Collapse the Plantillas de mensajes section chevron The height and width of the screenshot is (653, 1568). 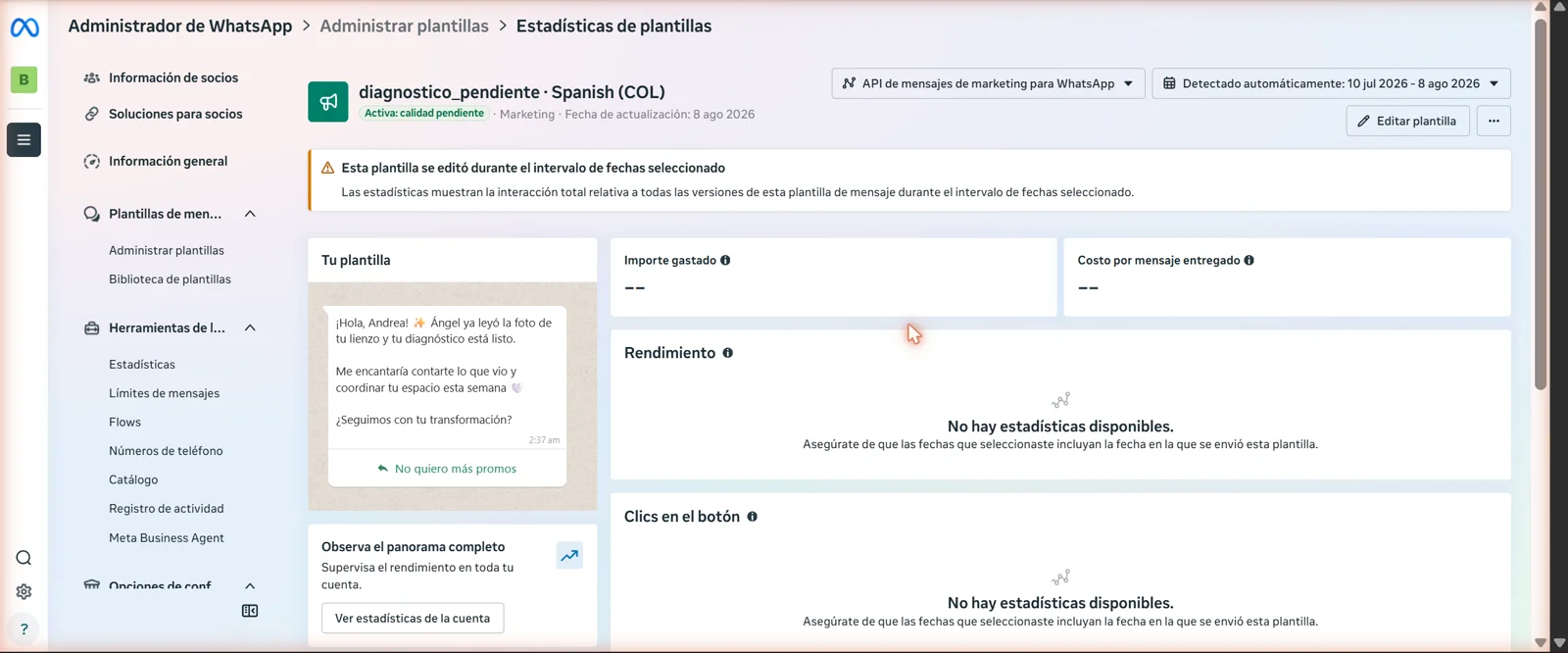coord(250,214)
